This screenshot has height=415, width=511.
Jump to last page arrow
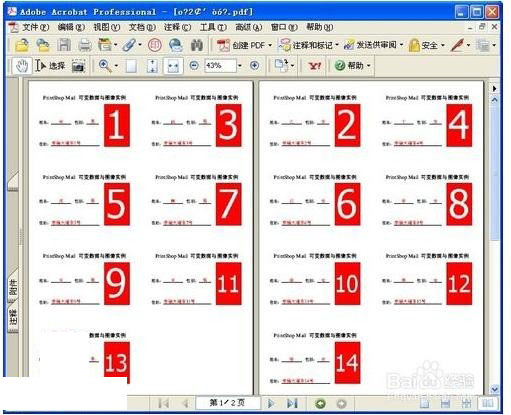coord(292,403)
